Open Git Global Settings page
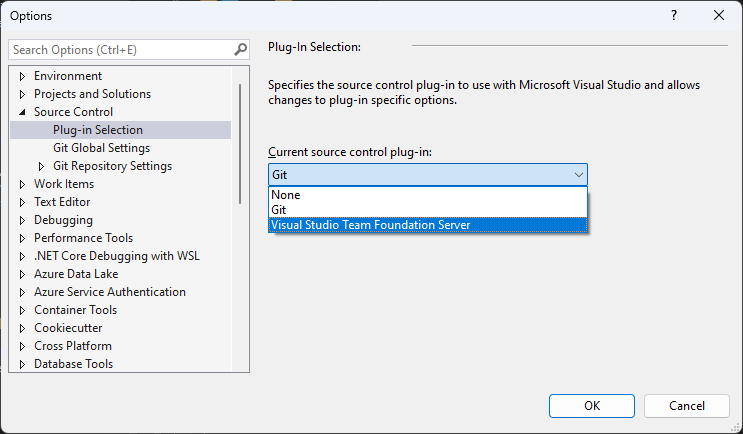The image size is (743, 434). (101, 148)
